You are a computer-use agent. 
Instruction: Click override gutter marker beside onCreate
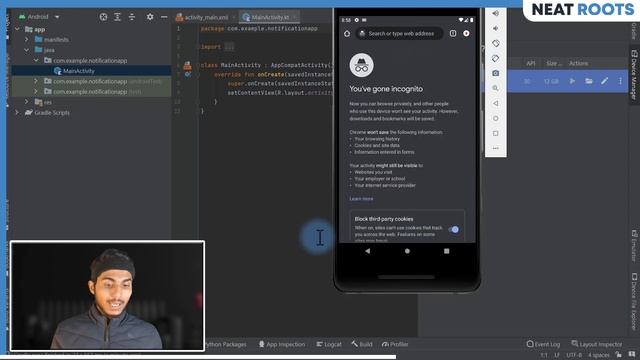[188, 75]
